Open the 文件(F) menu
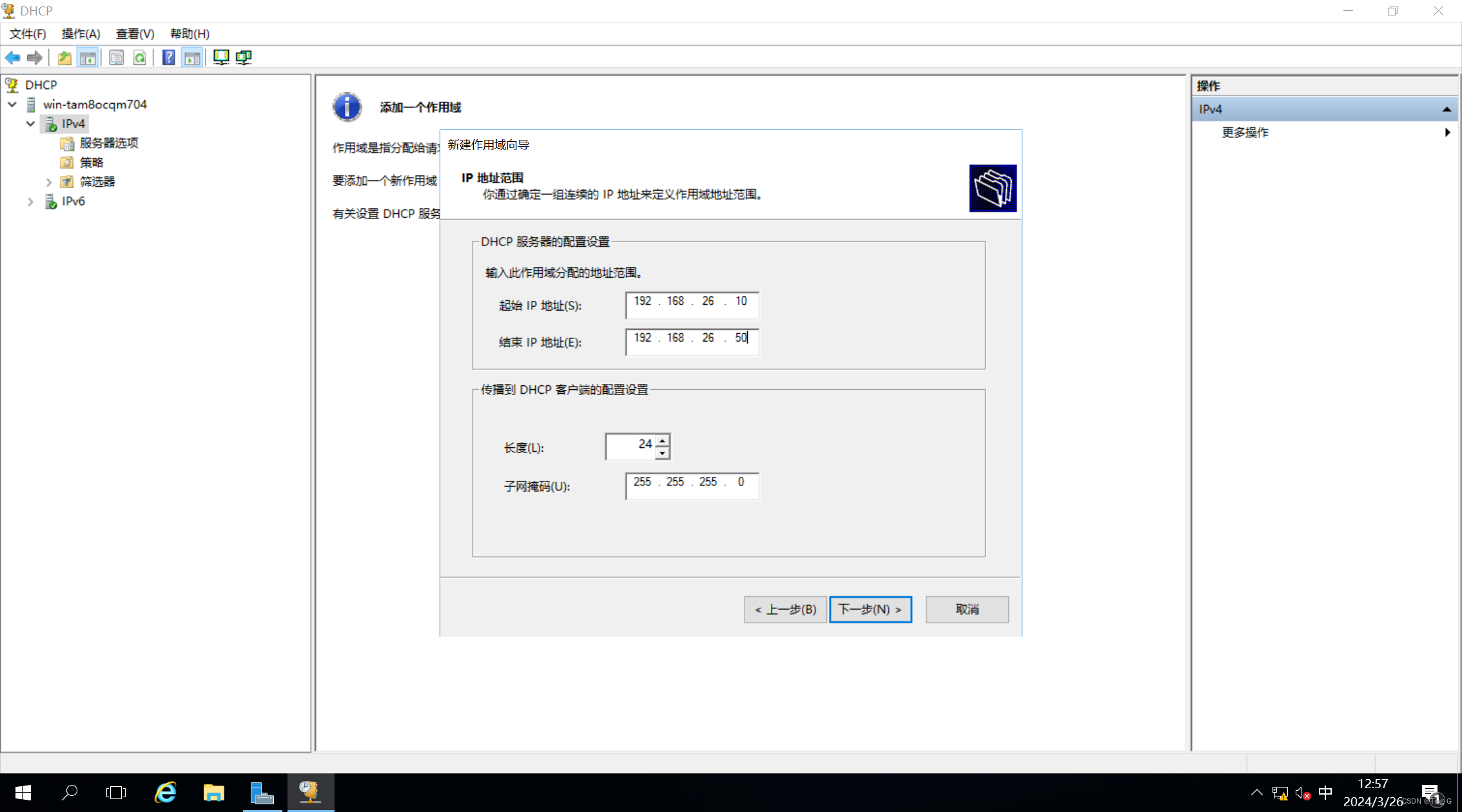This screenshot has width=1462, height=812. pos(28,34)
